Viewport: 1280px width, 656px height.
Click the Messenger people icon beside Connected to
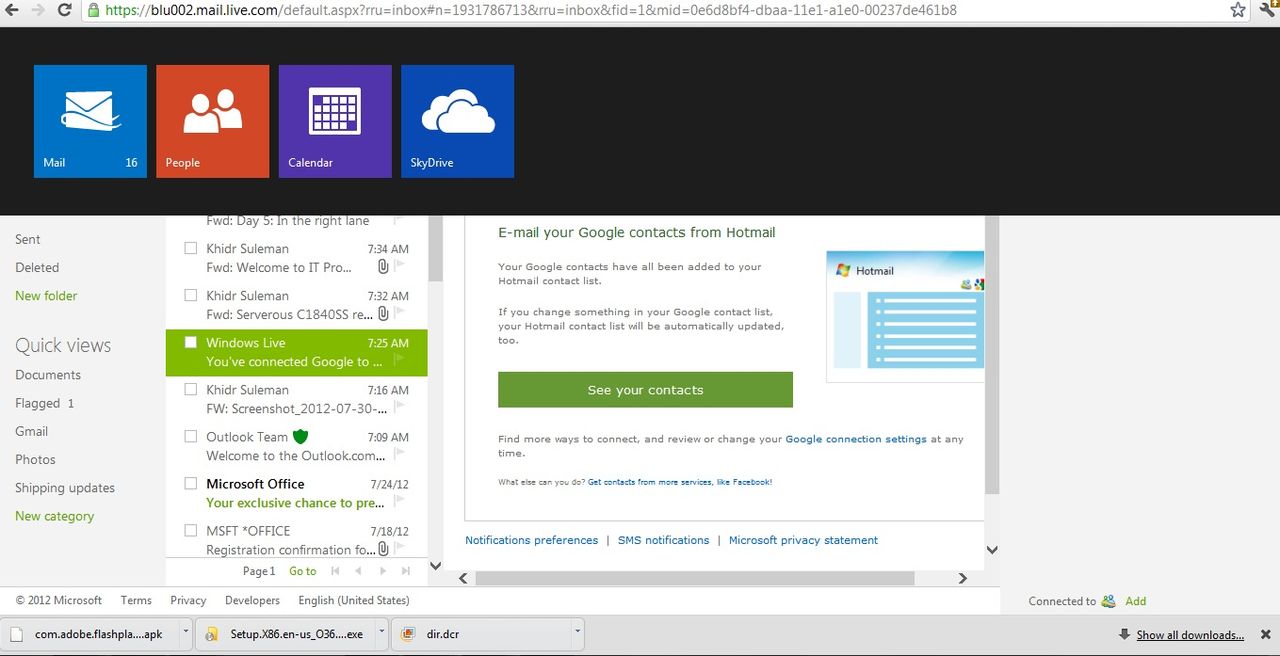click(1108, 601)
